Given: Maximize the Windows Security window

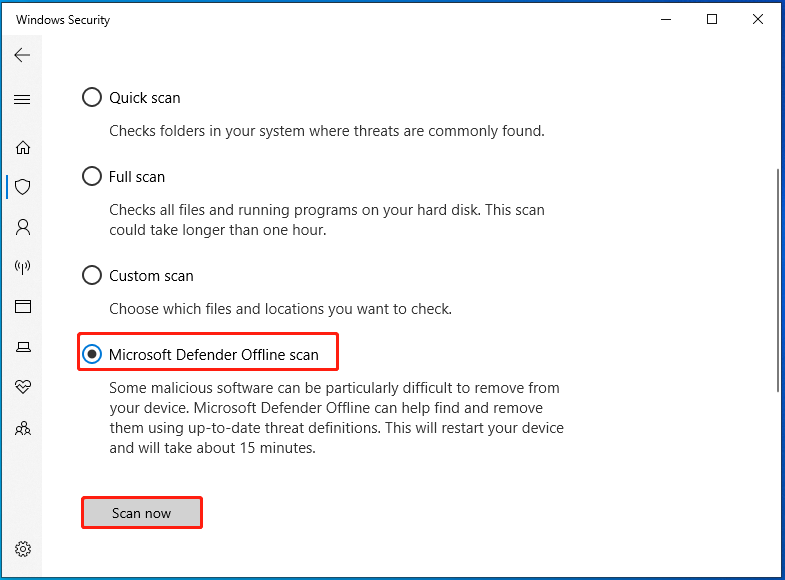Looking at the screenshot, I should click(x=711, y=20).
